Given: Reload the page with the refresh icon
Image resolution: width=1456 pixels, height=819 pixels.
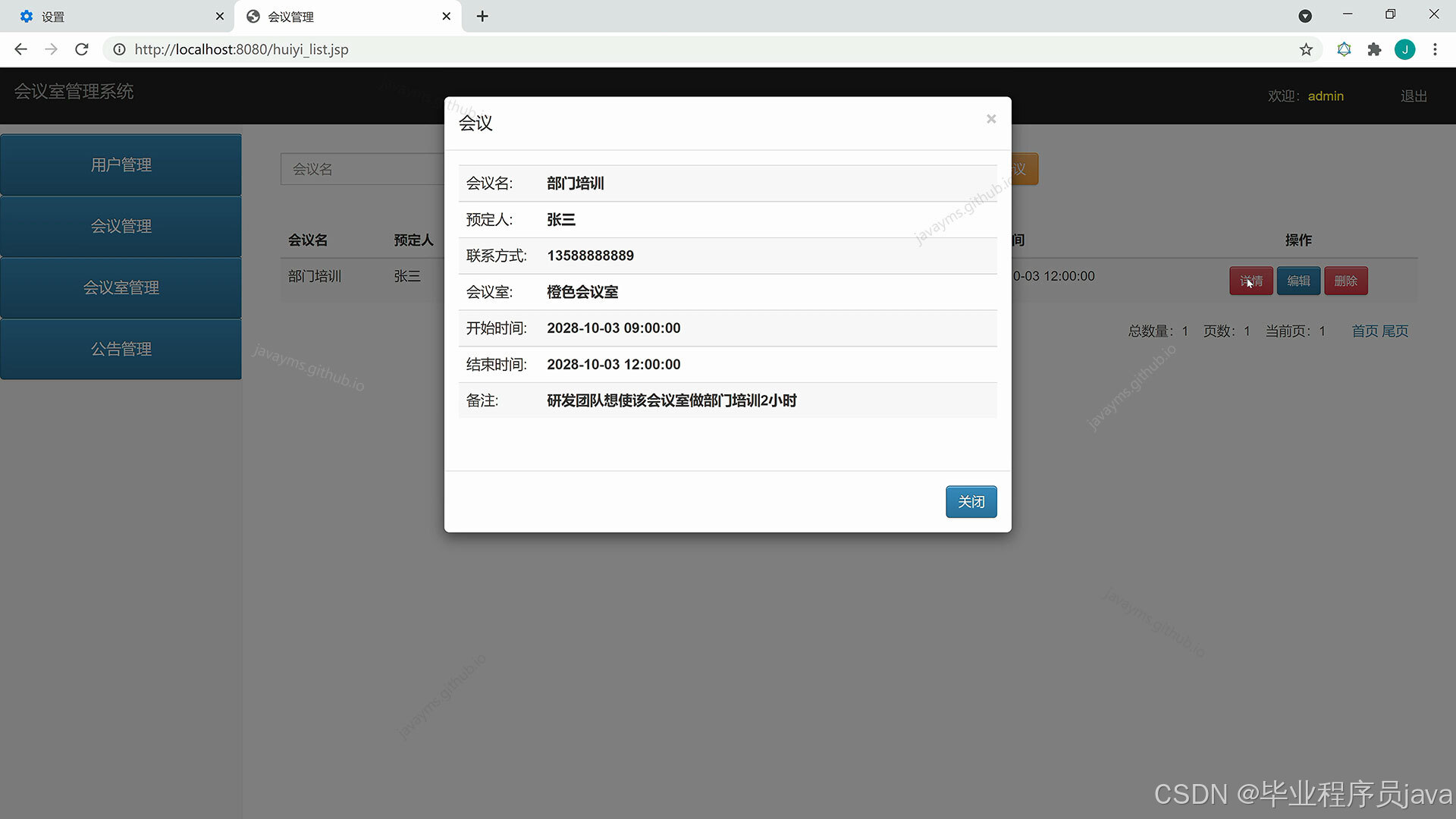Looking at the screenshot, I should tap(82, 49).
